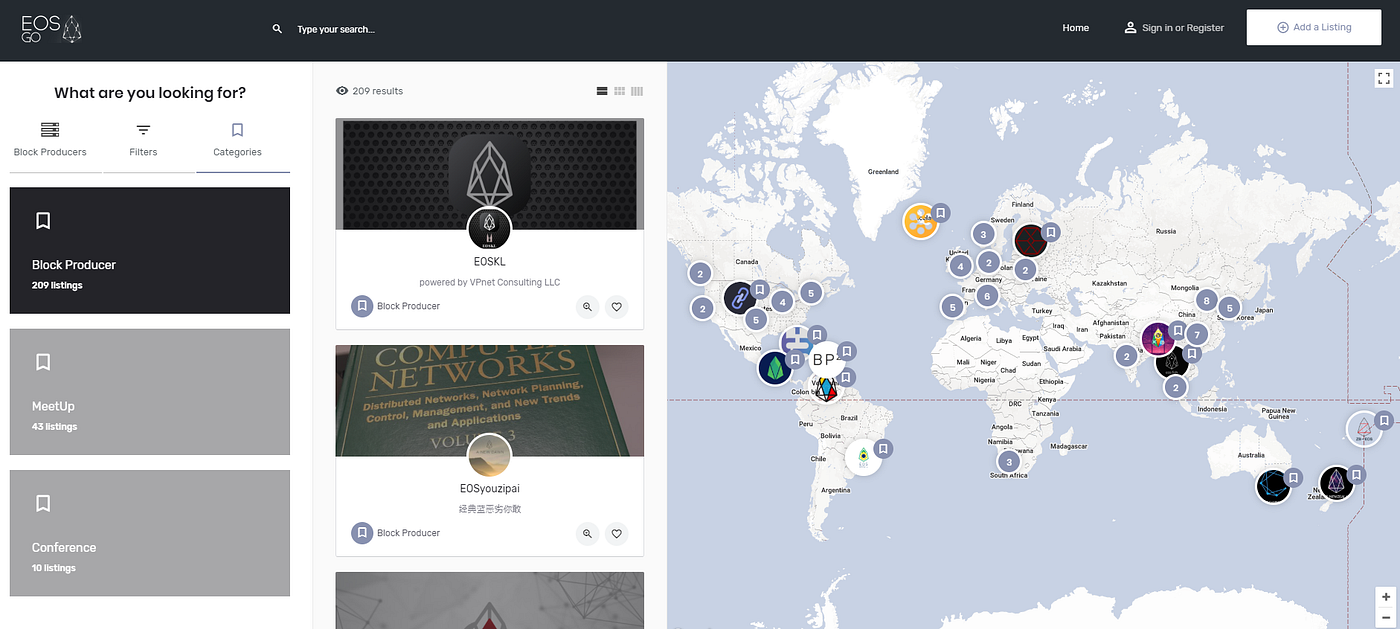Select the Categories tab

tap(237, 140)
